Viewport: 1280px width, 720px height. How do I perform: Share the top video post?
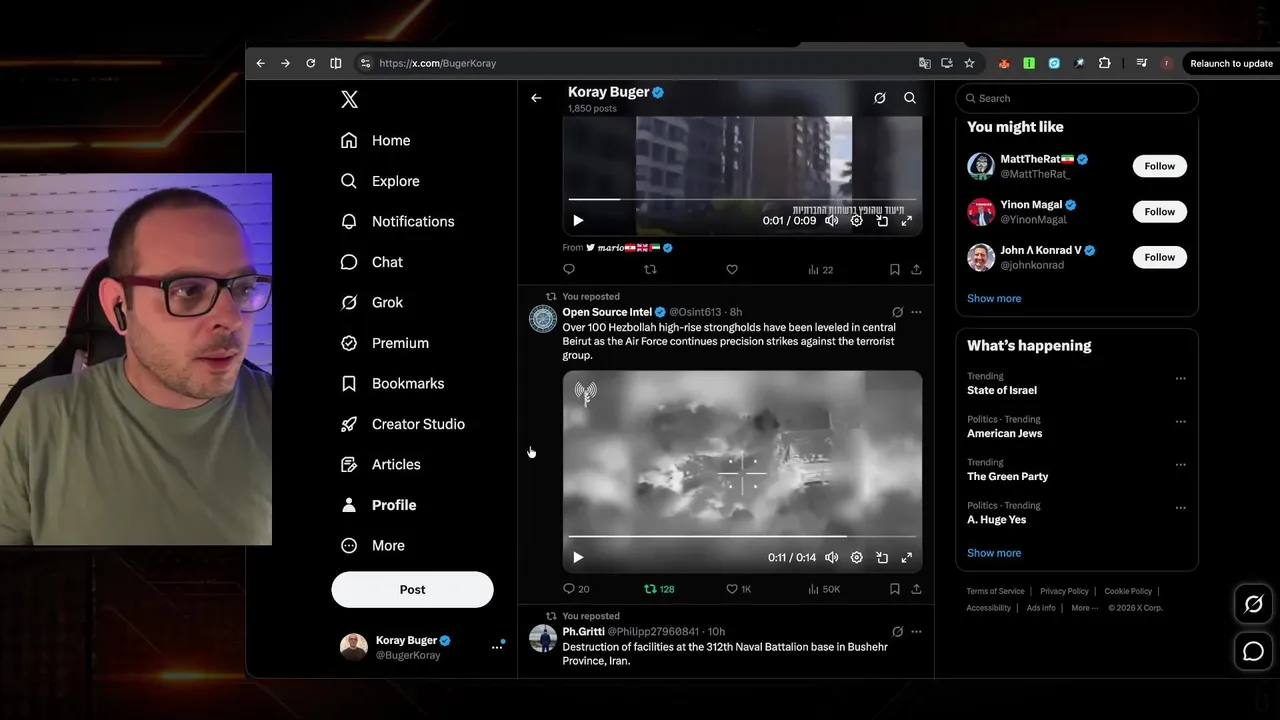[x=916, y=269]
